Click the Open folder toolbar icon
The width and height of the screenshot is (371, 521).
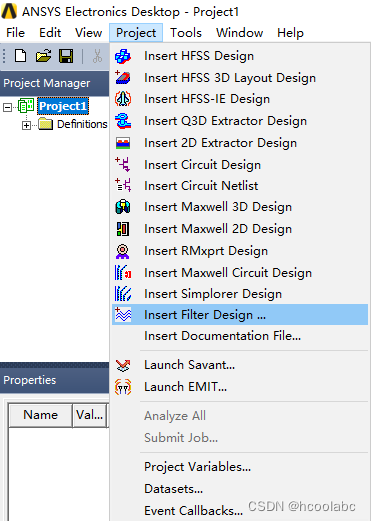pos(43,56)
